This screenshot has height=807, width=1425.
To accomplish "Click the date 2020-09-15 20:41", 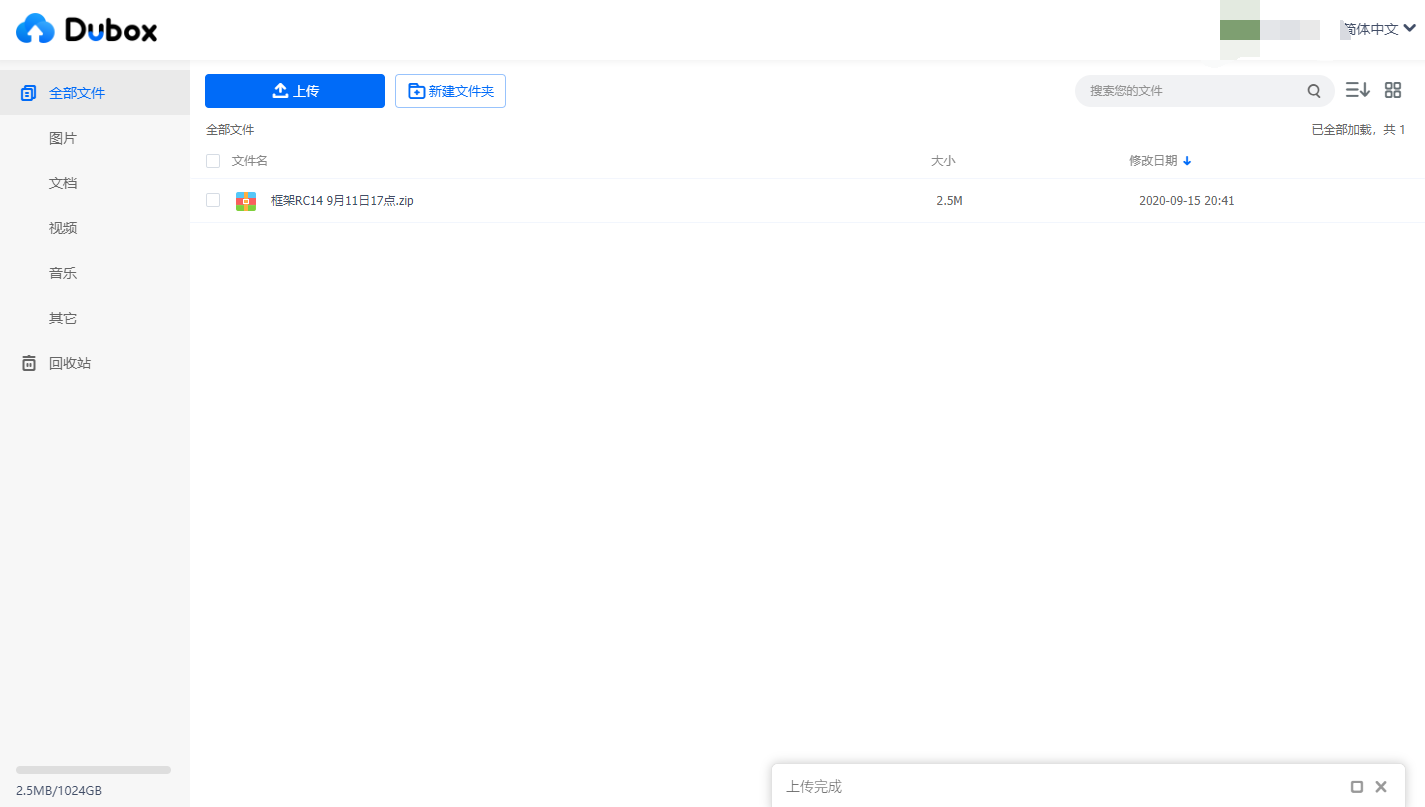I will tap(1187, 201).
